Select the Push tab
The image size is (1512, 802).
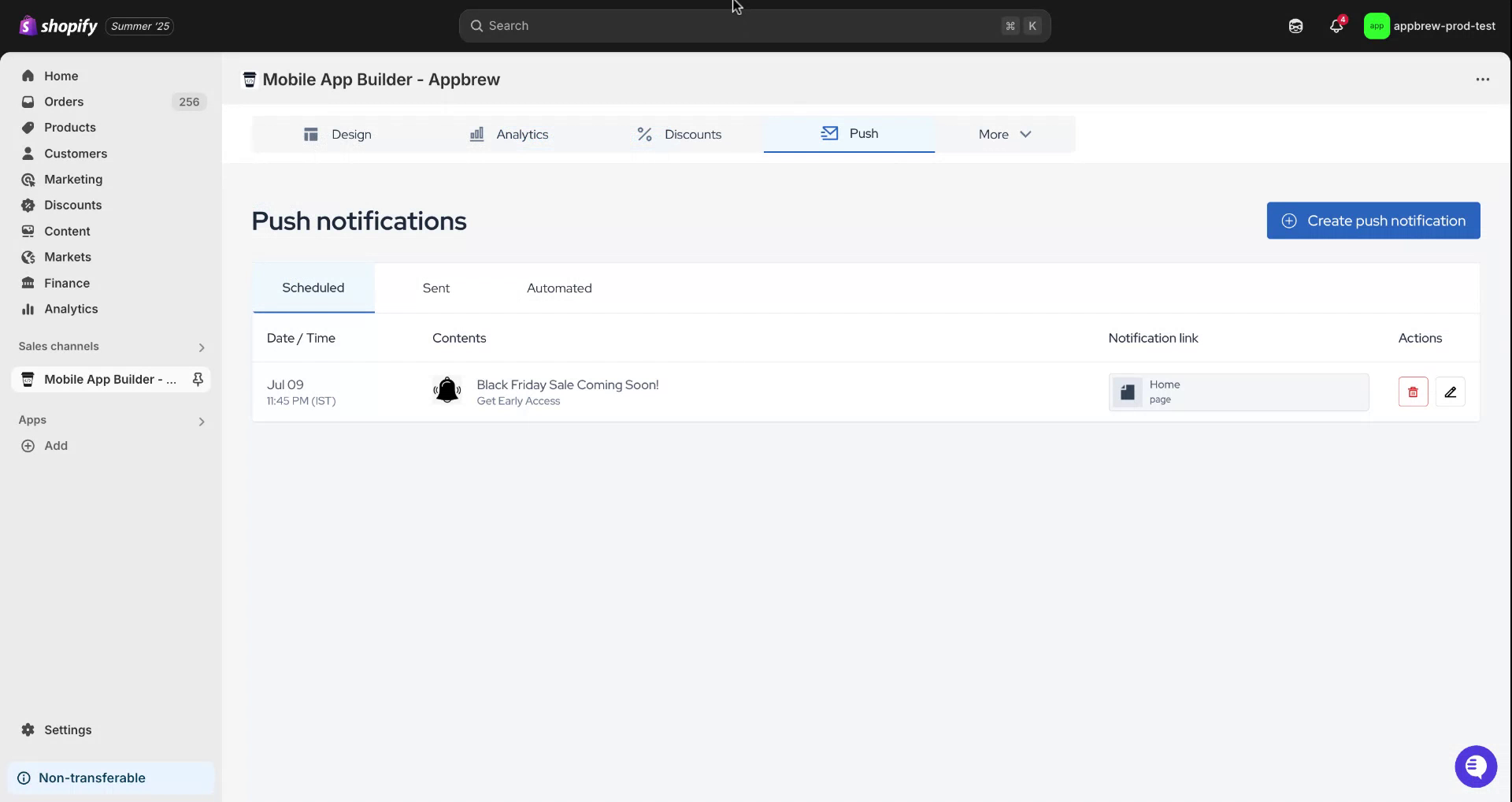[849, 134]
